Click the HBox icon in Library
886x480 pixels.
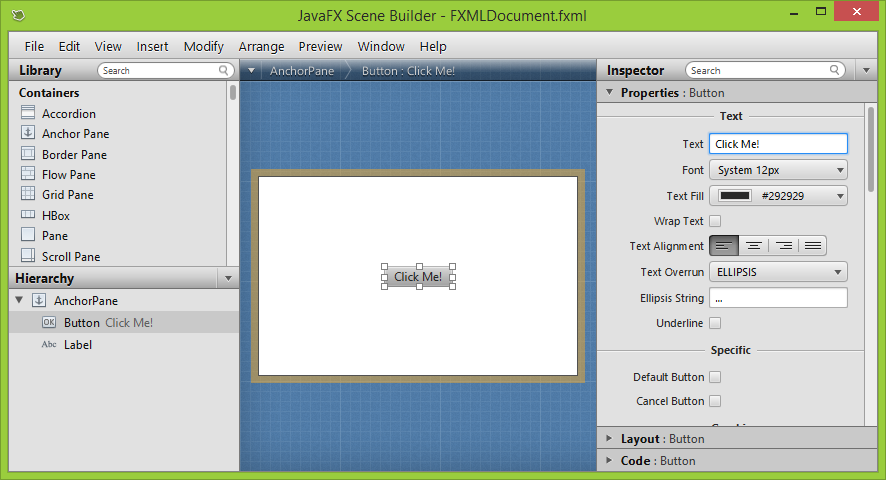(28, 214)
